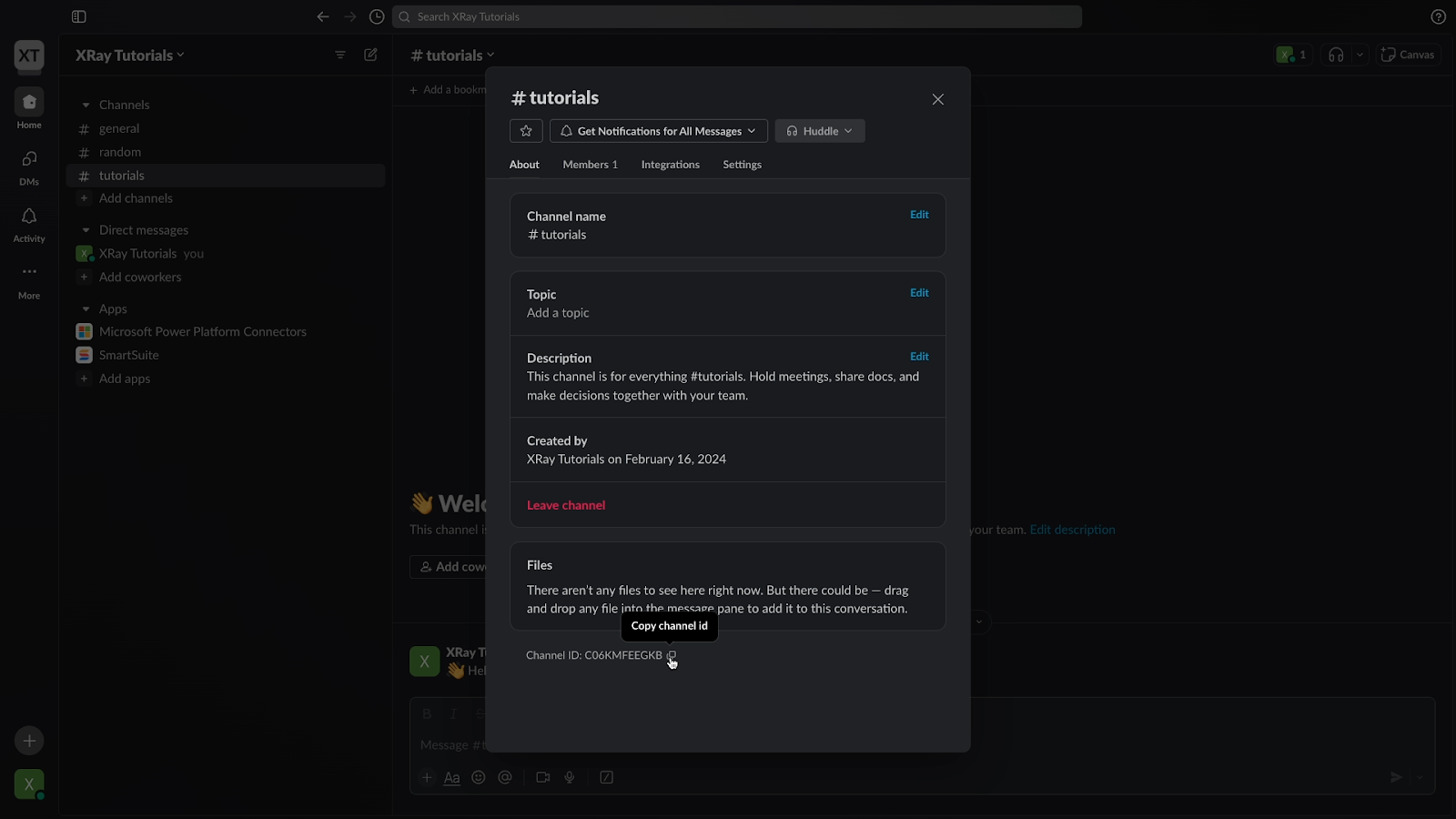Click the send message arrow
The width and height of the screenshot is (1456, 819).
[x=1396, y=777]
